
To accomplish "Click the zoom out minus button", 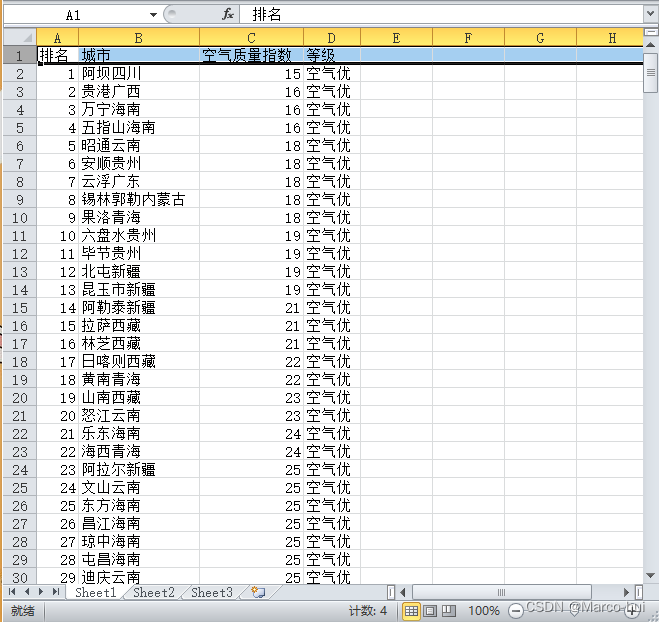I will pyautogui.click(x=516, y=611).
